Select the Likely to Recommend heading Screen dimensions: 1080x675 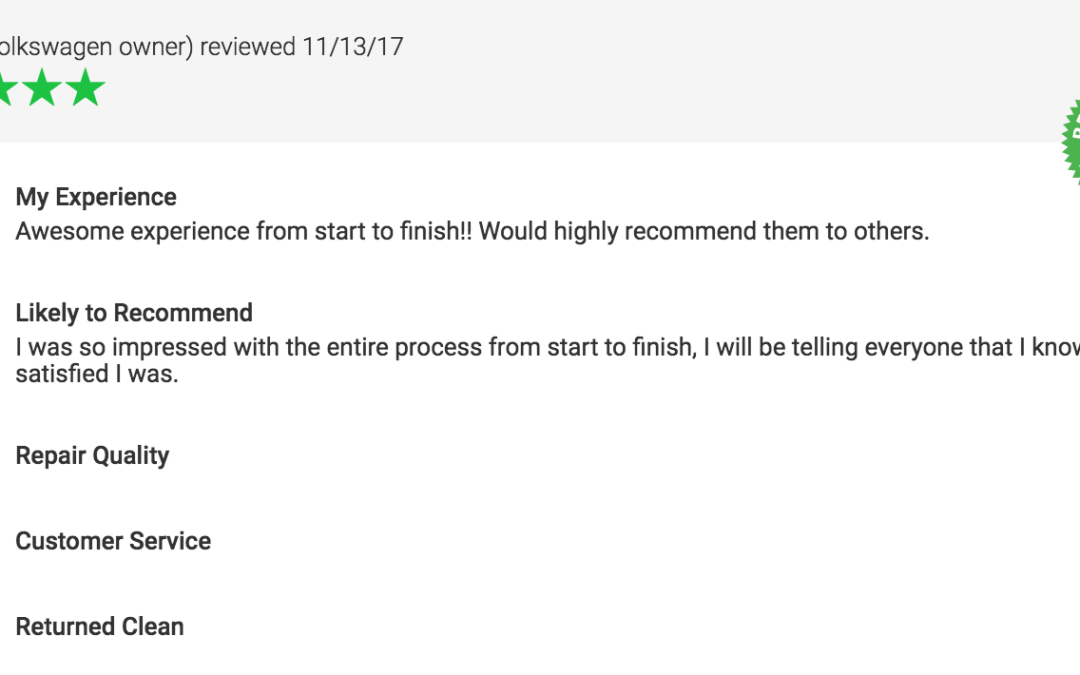click(134, 313)
